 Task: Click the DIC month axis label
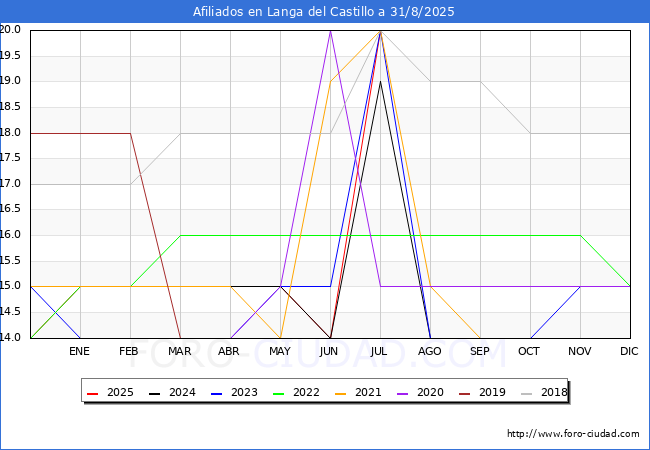tap(630, 351)
